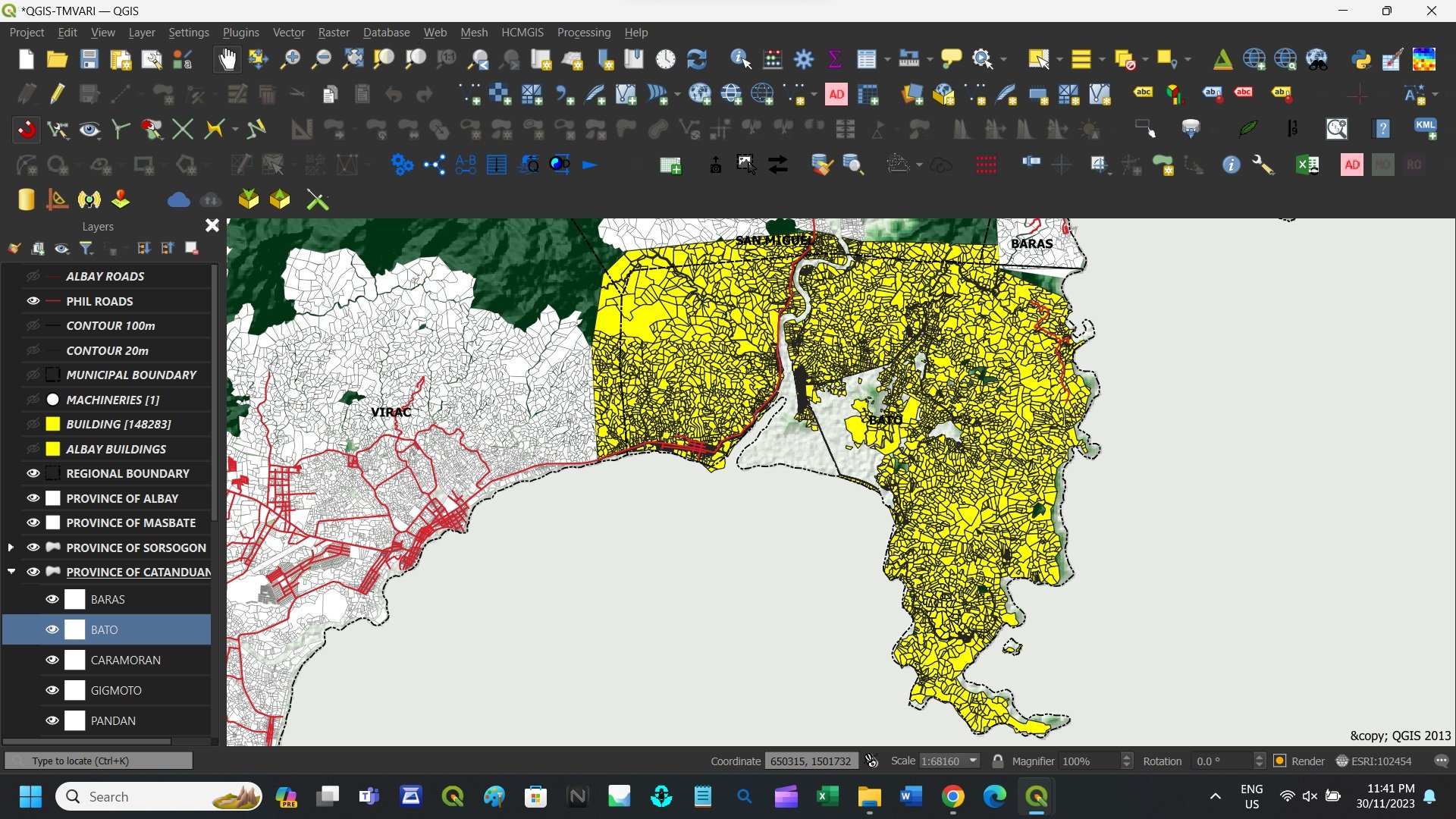1456x819 pixels.
Task: Hide the PHIL ROADS layer
Action: click(33, 301)
